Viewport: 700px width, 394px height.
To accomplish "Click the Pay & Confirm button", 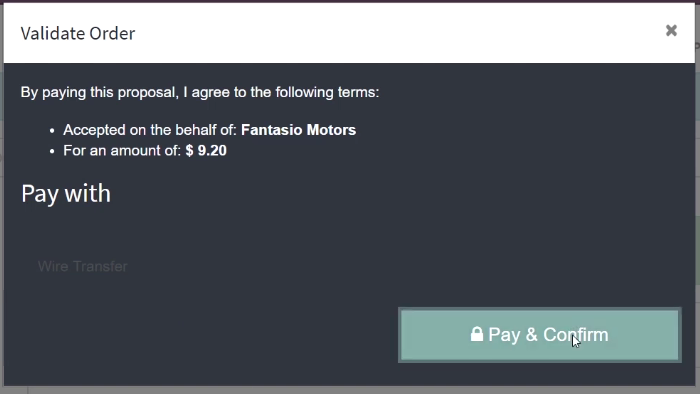I will (x=540, y=335).
